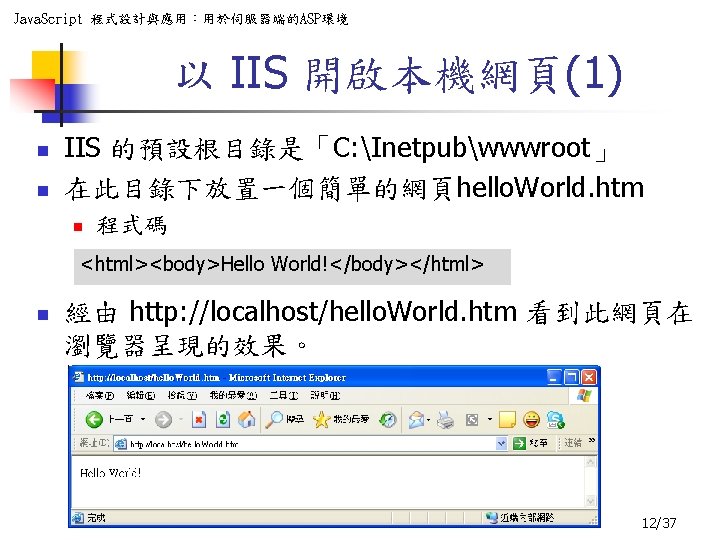Viewport: 720px width, 540px height.
Task: Click the Go button text label
Action: tap(538, 443)
